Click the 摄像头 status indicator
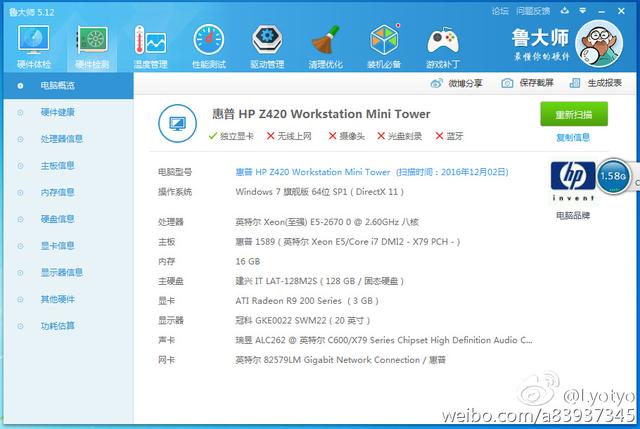Screen dimensions: 640x429 [347, 136]
